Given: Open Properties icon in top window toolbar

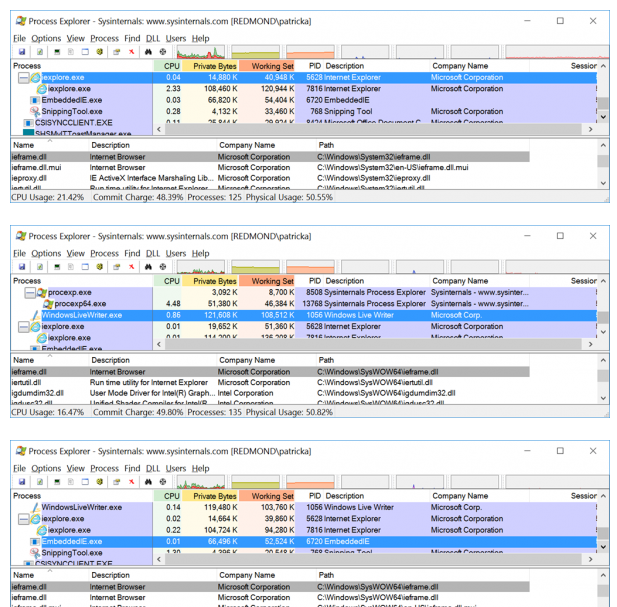Looking at the screenshot, I should (116, 52).
